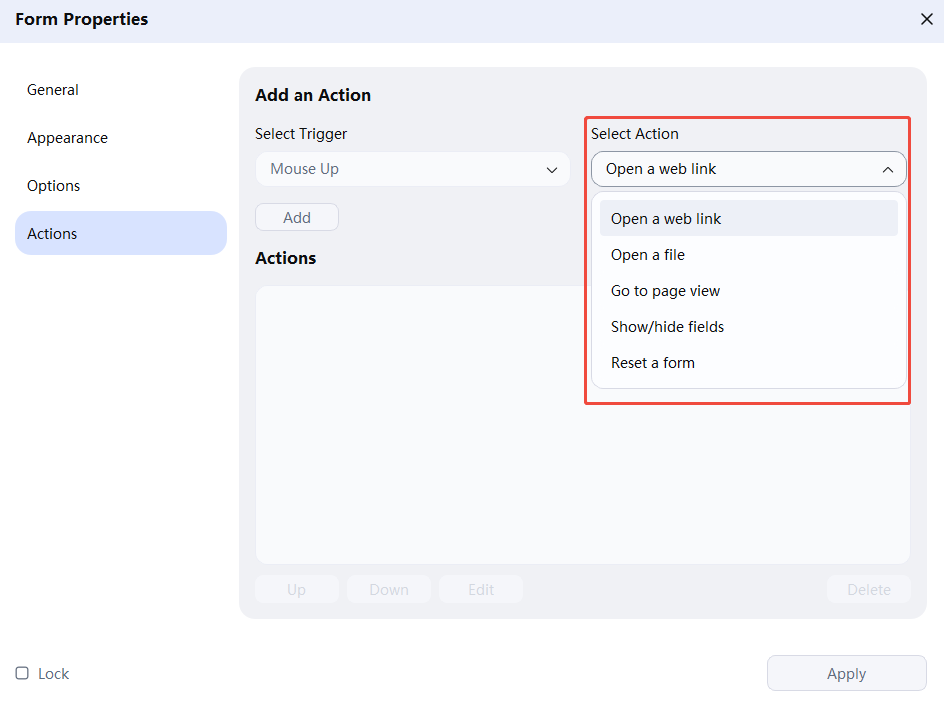Switch to the Appearance section
This screenshot has width=944, height=704.
click(x=67, y=137)
